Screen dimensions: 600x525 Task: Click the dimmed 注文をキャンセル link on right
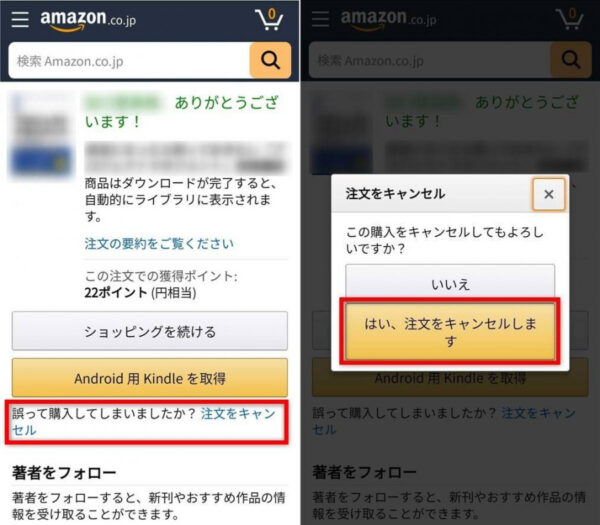[444, 422]
